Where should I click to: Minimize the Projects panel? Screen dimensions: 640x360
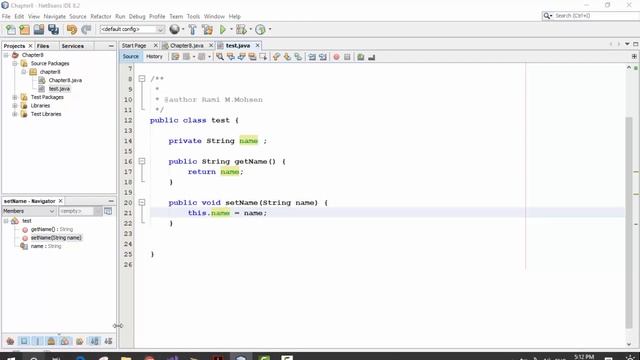(111, 46)
